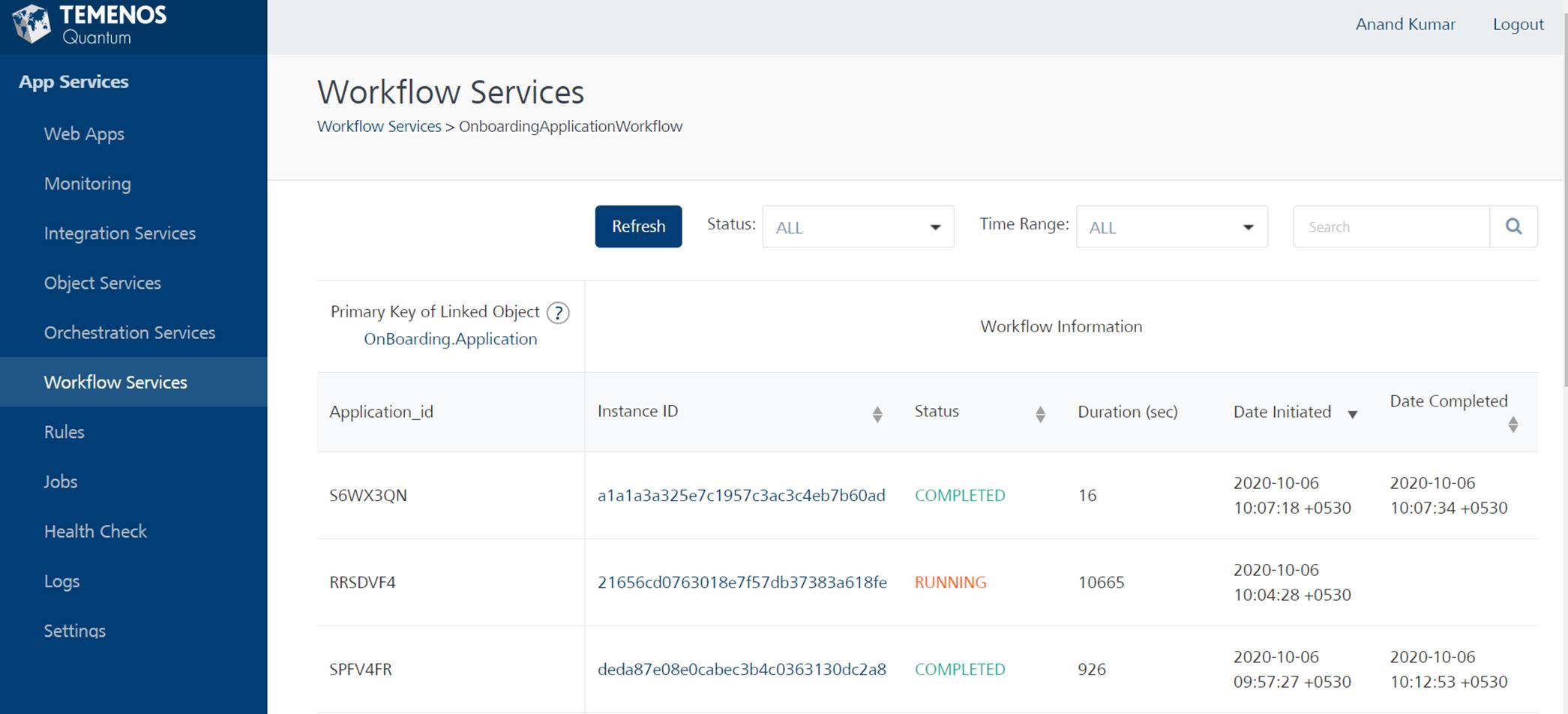Click the Temenos Quantum logo

[90, 25]
